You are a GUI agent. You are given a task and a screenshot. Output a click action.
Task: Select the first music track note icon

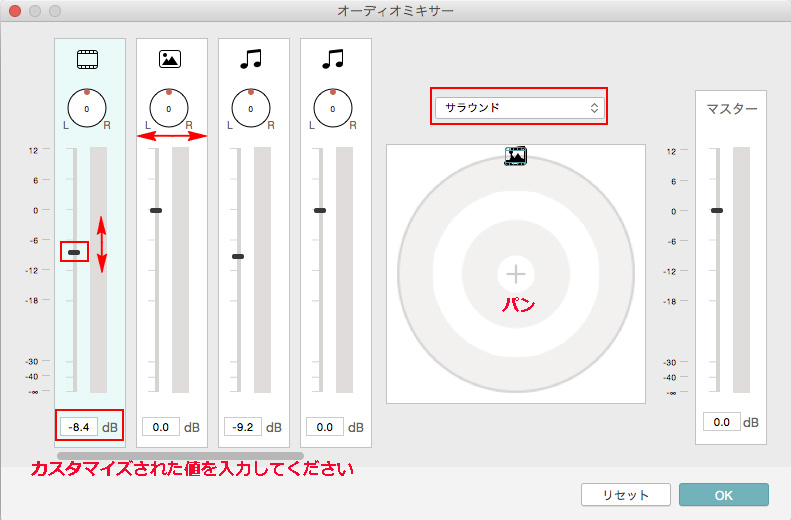[251, 59]
